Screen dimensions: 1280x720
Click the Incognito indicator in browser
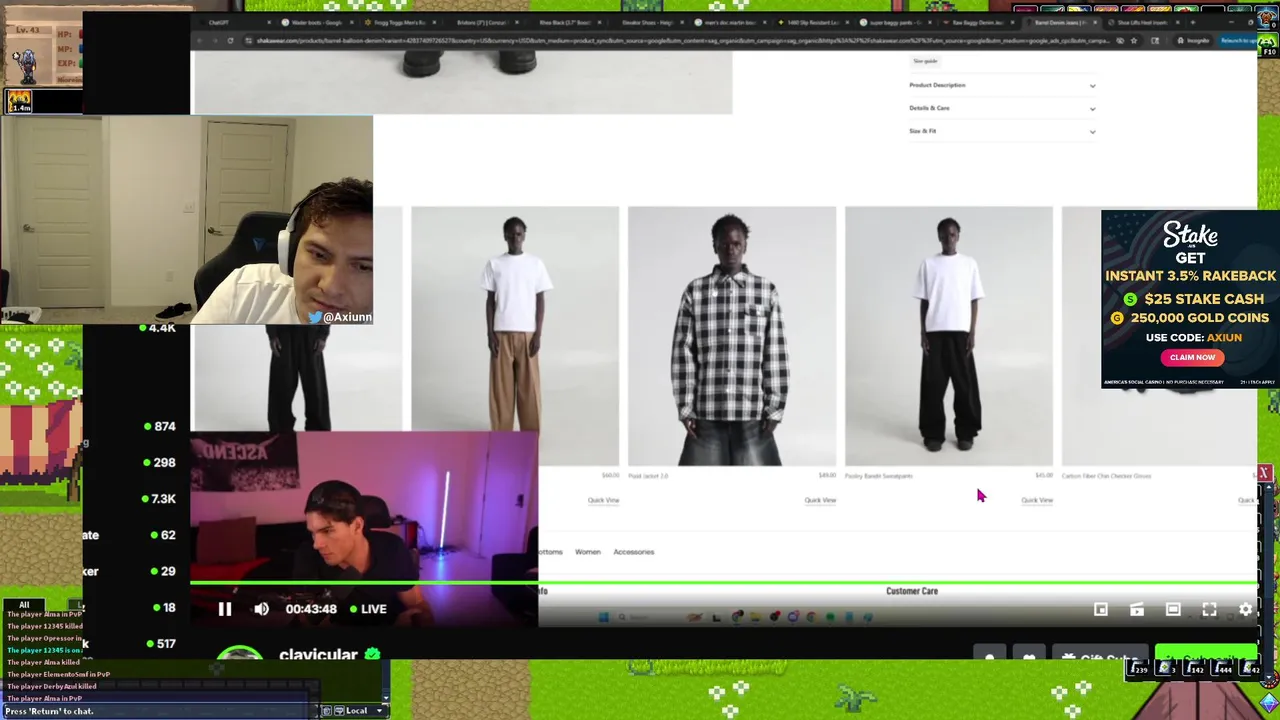1192,41
